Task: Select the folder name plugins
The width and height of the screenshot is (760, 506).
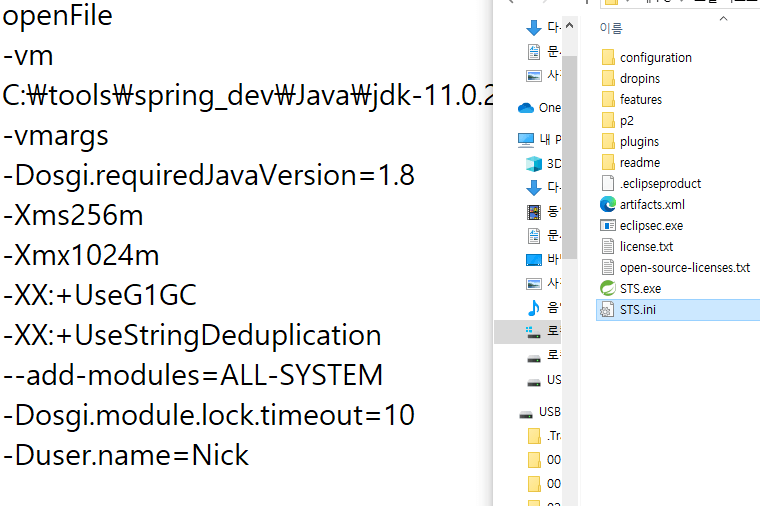Action: click(x=639, y=142)
